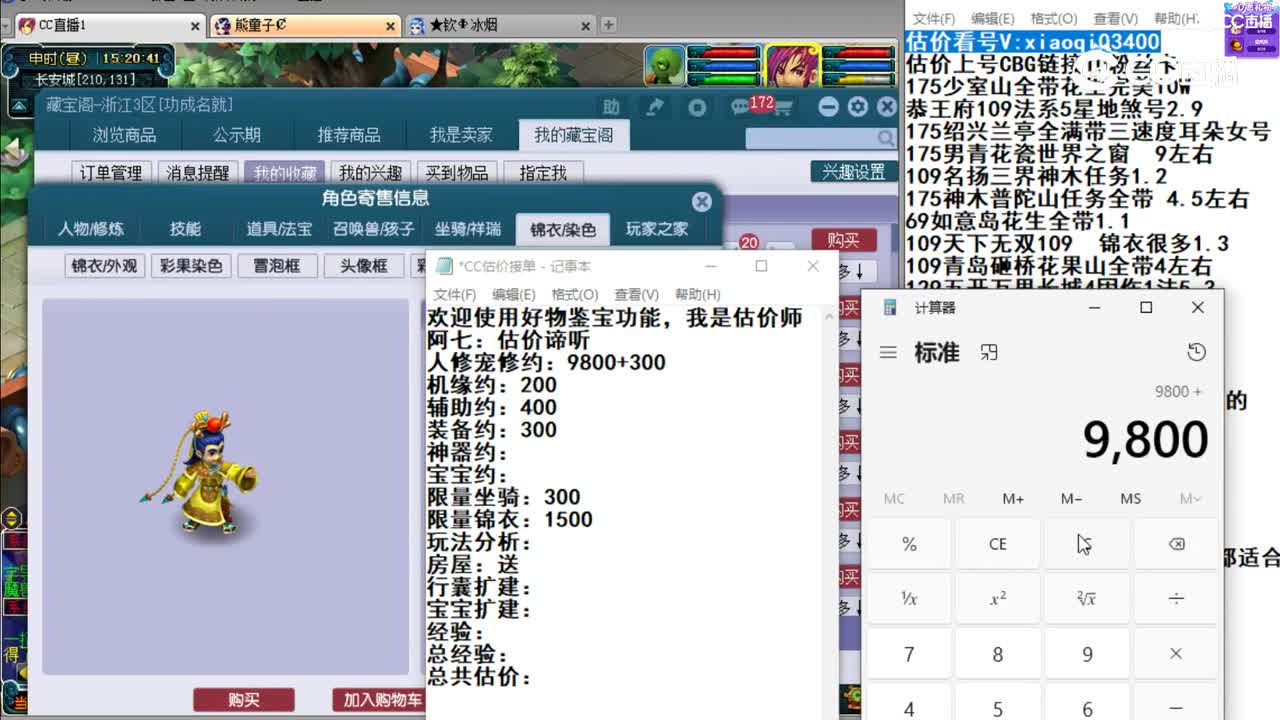Open 兴趣设置 settings button

pyautogui.click(x=853, y=172)
